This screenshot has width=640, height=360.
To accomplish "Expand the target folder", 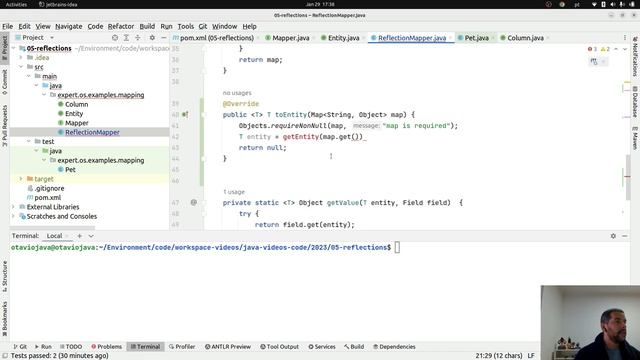I will 21,179.
